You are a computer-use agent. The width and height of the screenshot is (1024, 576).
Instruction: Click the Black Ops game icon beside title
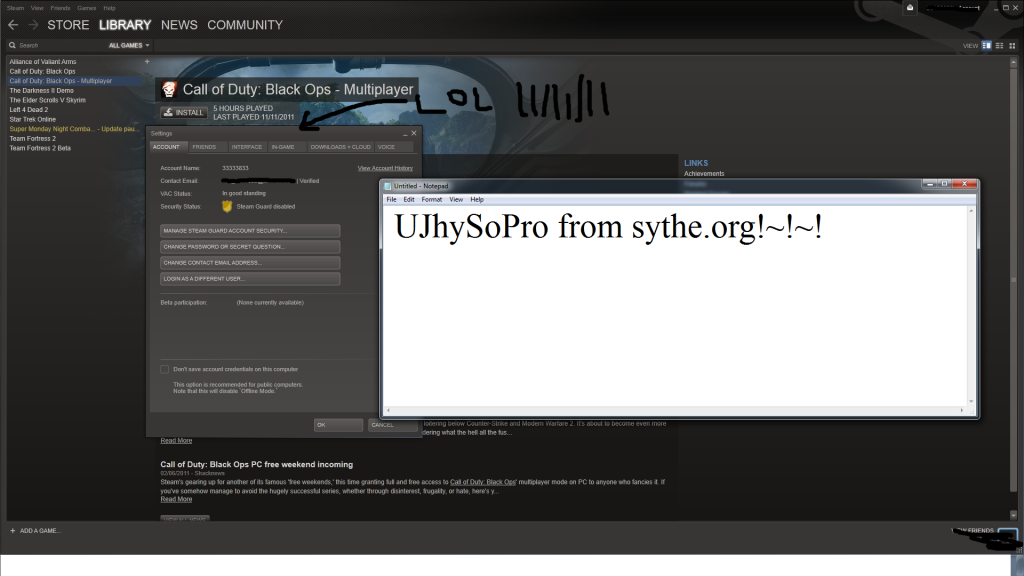click(x=169, y=89)
